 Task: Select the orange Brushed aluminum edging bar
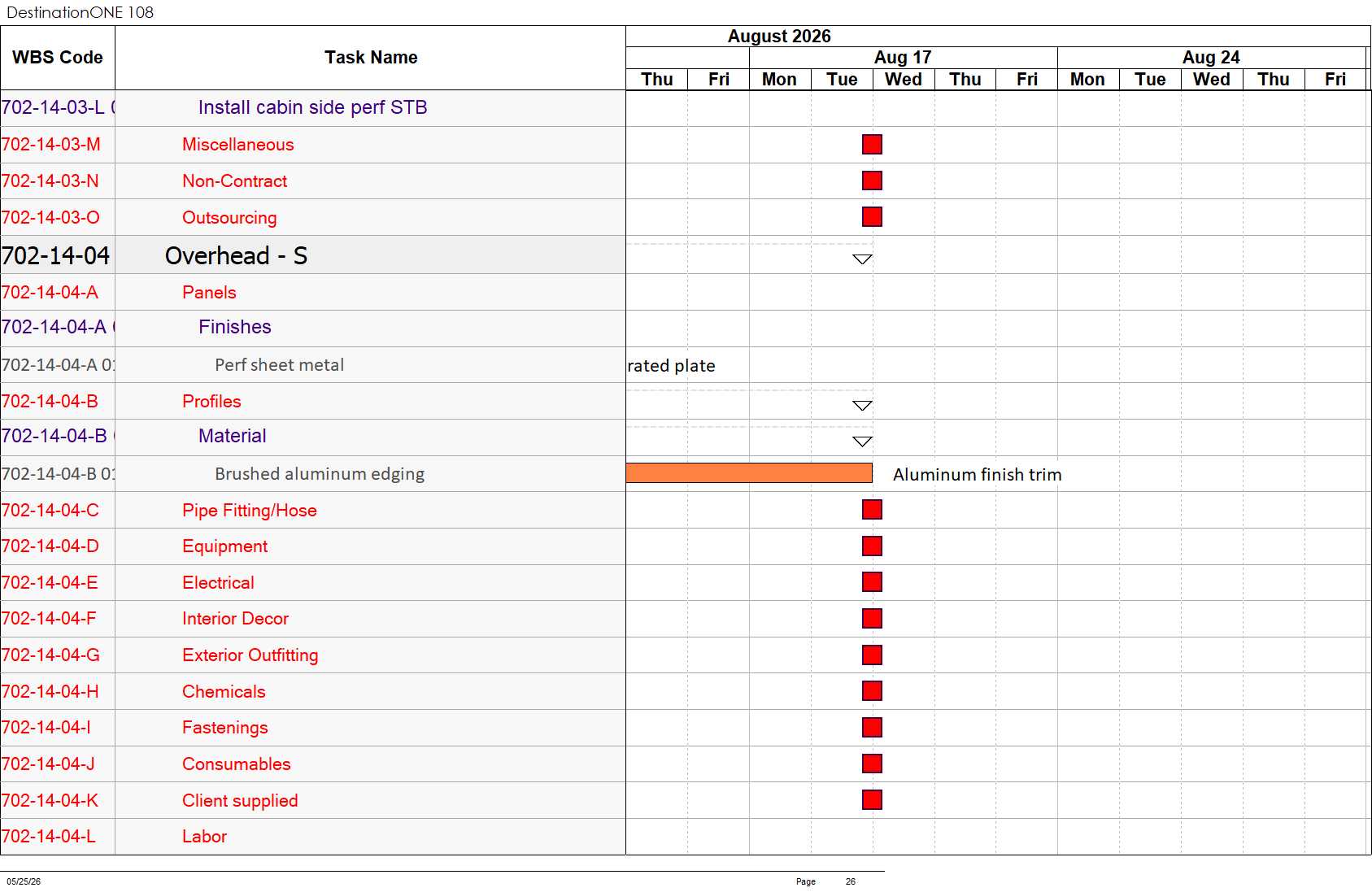click(x=749, y=473)
